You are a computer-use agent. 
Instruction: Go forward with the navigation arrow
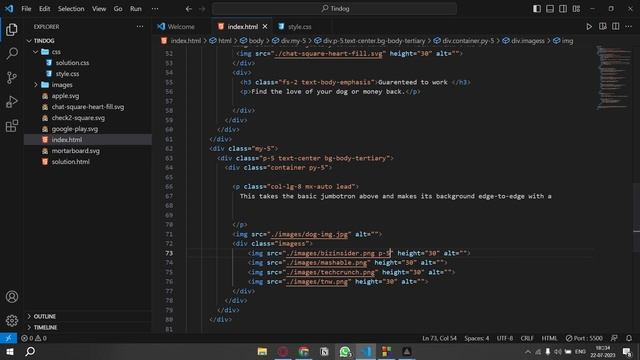tap(202, 9)
